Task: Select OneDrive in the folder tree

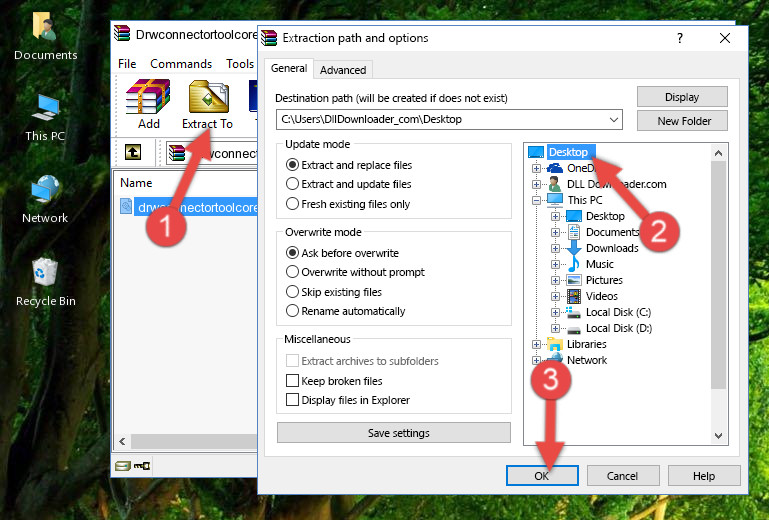Action: 581,168
